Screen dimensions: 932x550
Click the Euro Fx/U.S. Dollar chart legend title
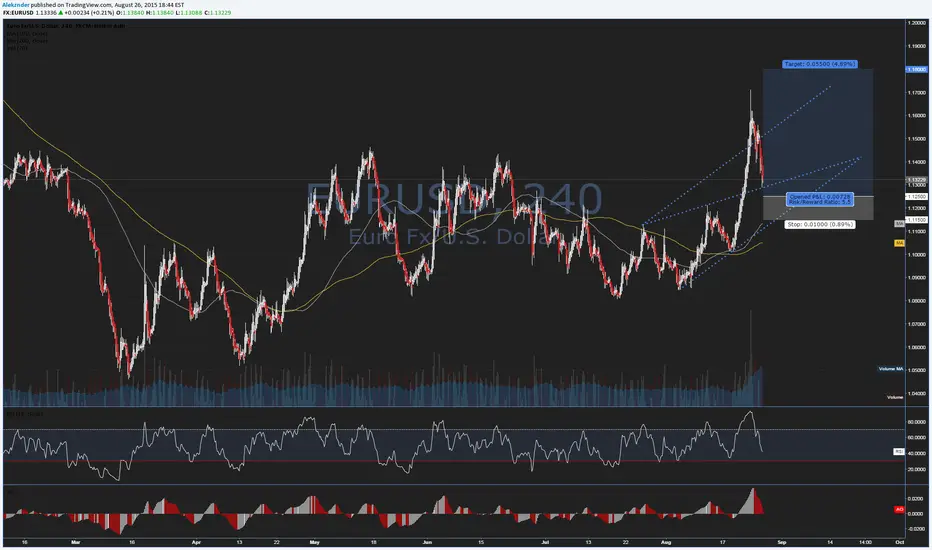coord(65,26)
